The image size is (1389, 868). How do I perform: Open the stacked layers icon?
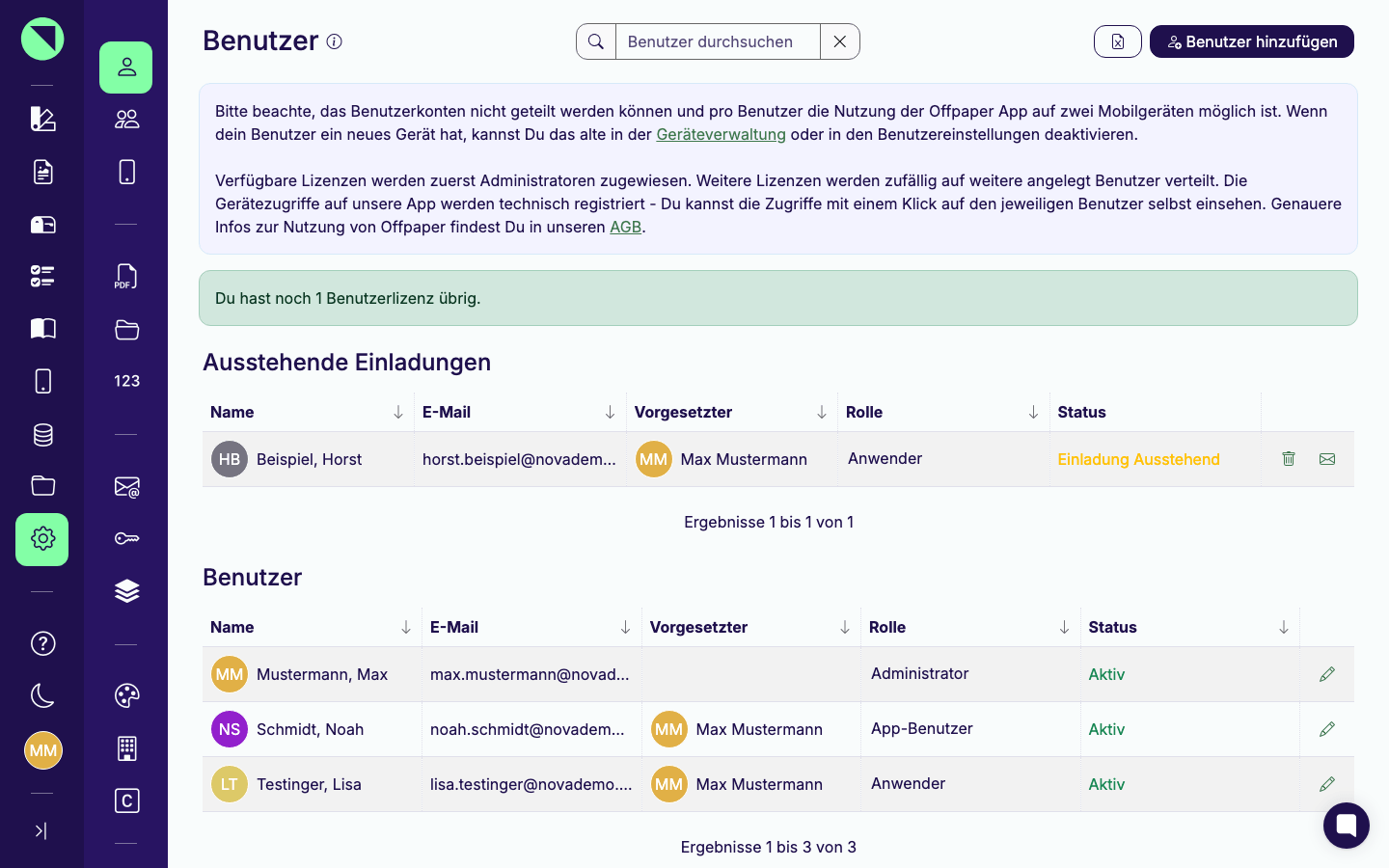126,590
